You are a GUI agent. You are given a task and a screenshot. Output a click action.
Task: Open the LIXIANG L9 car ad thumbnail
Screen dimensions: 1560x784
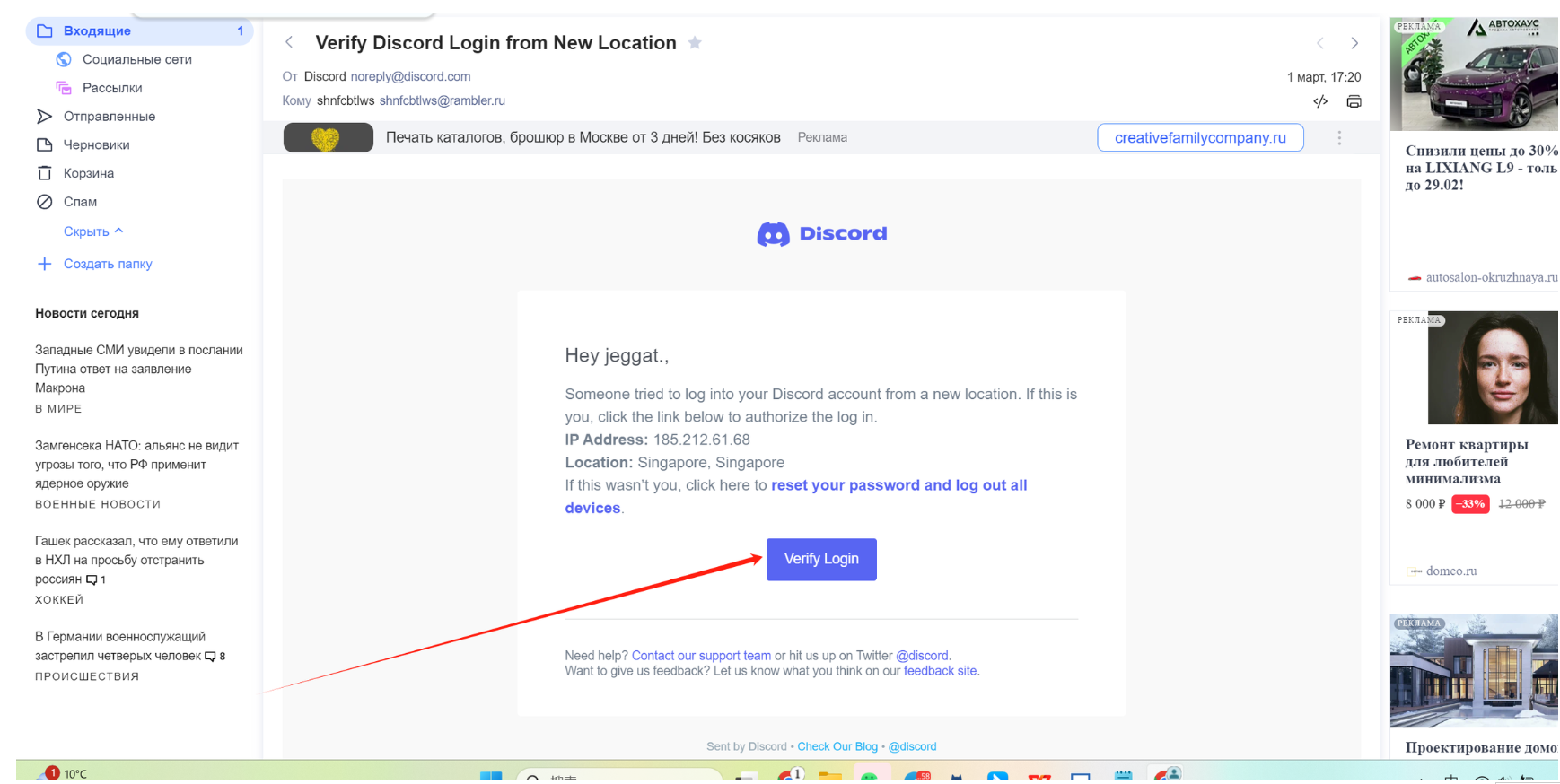(1473, 75)
